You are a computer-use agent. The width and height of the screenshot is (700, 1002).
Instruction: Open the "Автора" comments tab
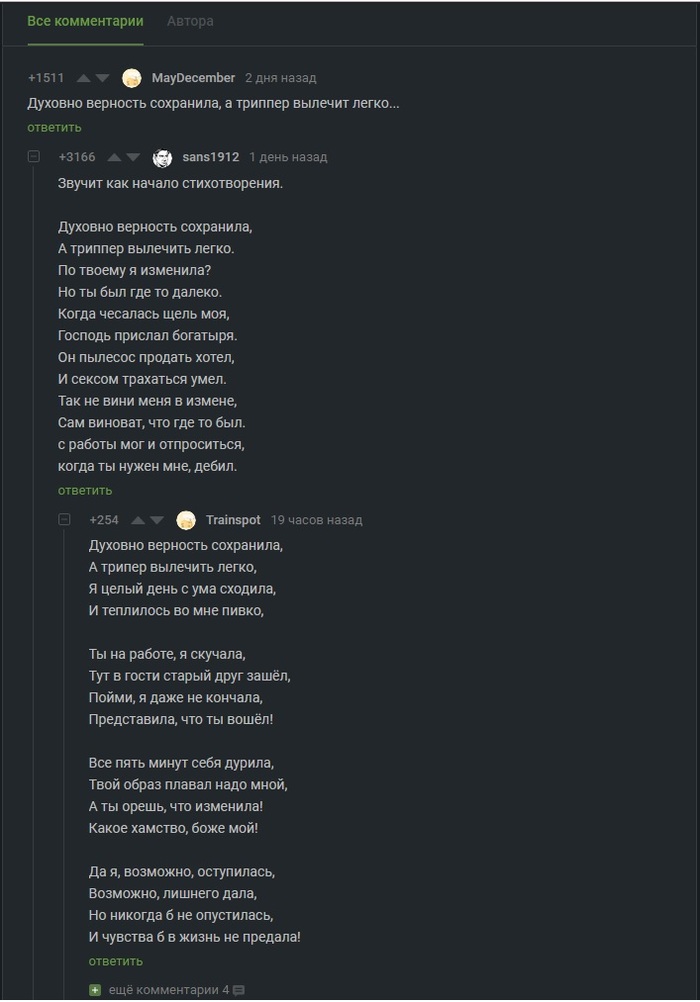[x=190, y=21]
